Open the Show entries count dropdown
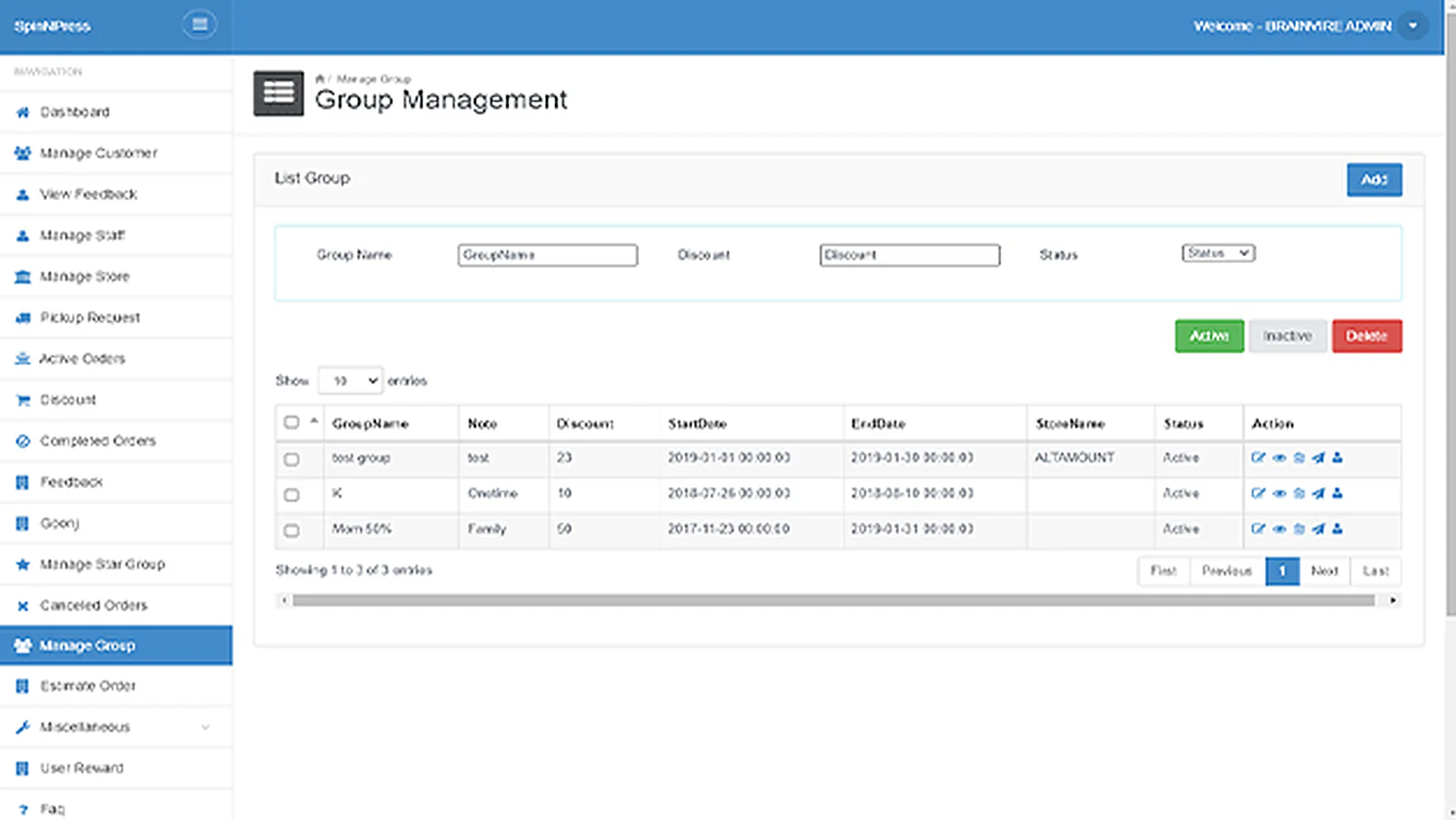 pyautogui.click(x=350, y=380)
